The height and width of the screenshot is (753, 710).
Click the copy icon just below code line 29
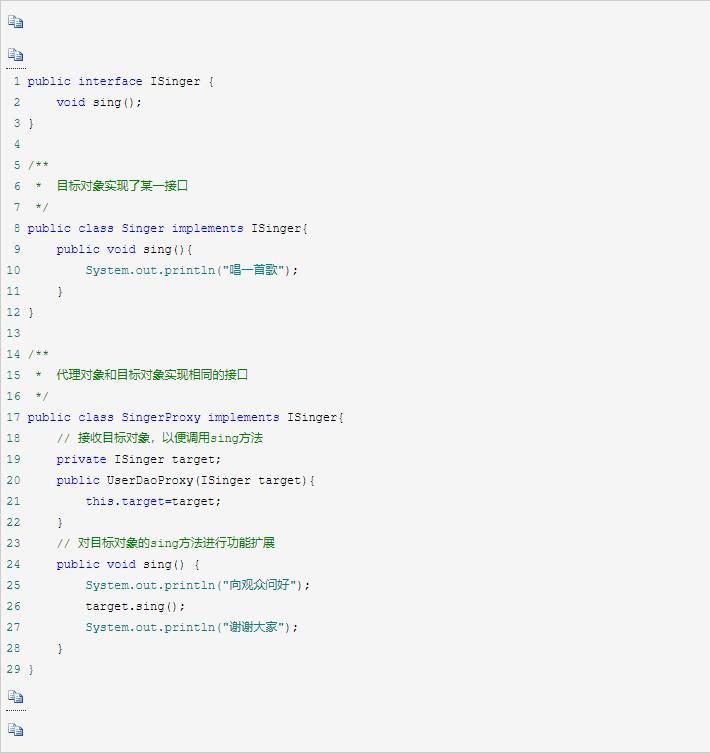(15, 696)
